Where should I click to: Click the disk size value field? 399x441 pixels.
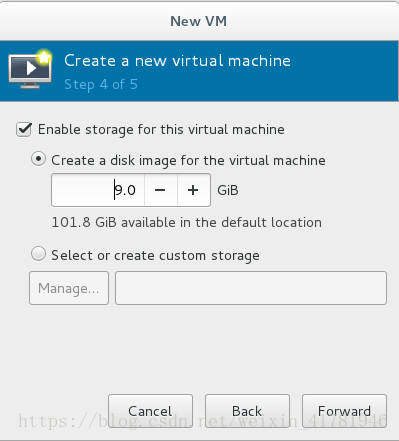pos(98,190)
